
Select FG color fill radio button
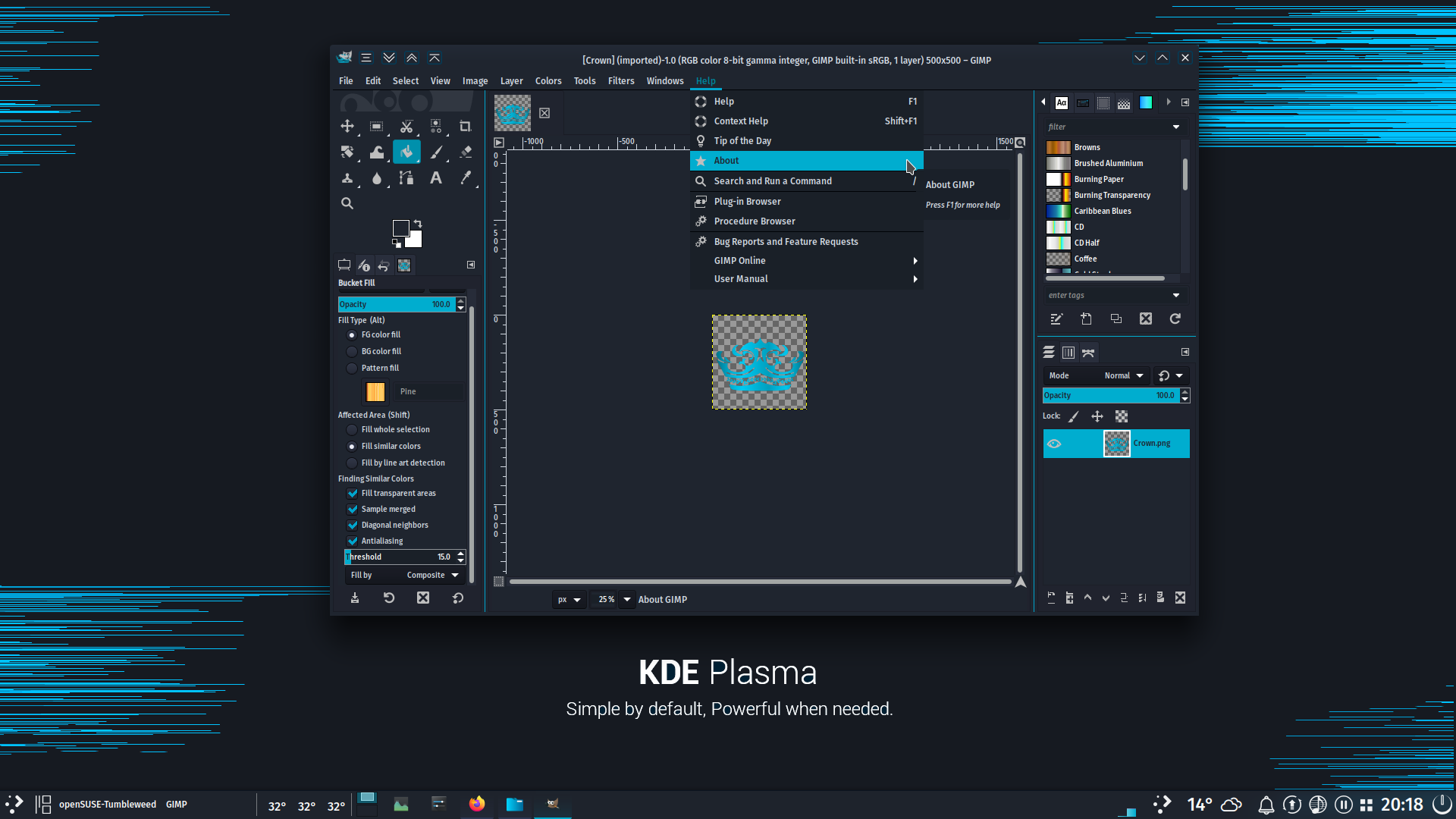352,335
